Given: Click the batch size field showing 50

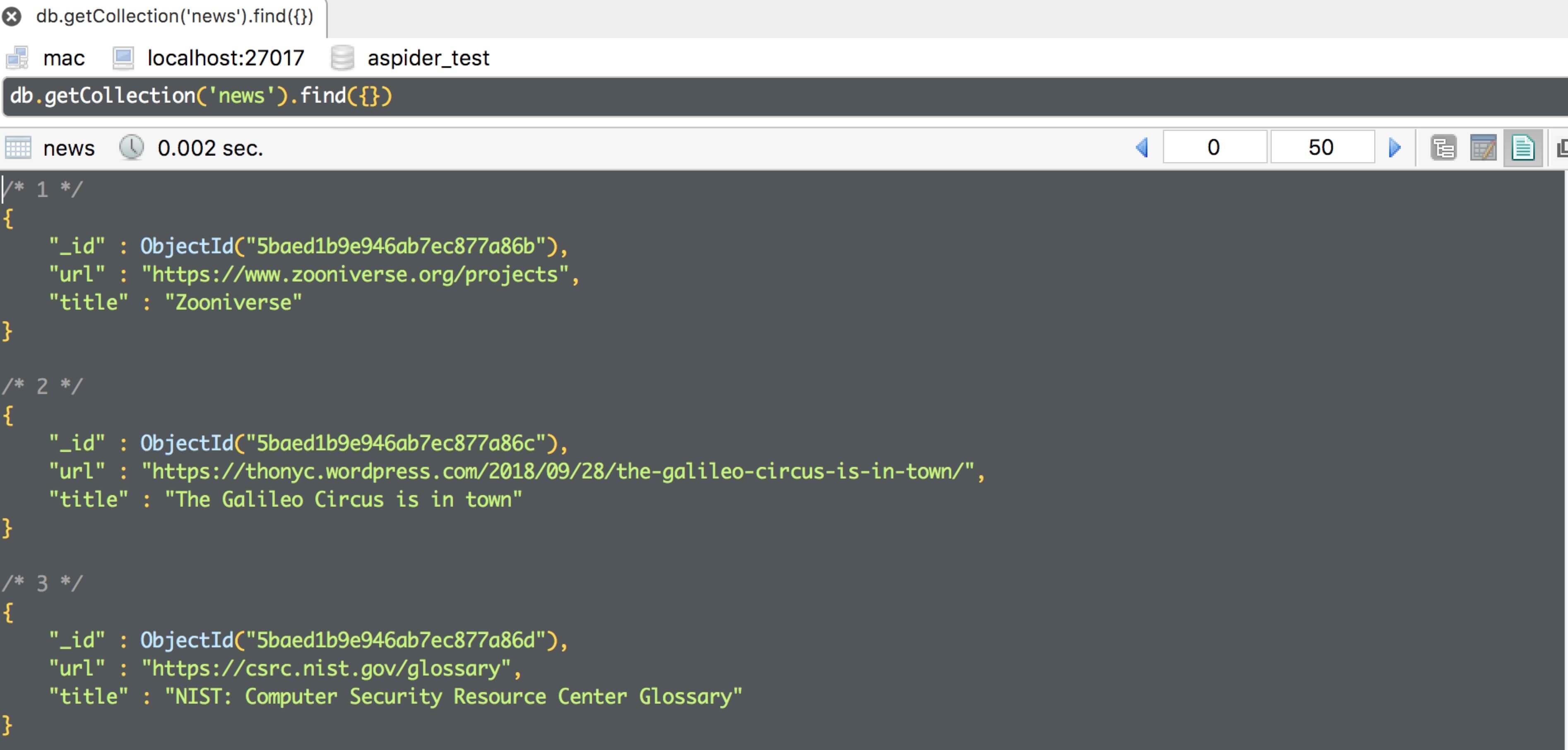Looking at the screenshot, I should (1321, 147).
